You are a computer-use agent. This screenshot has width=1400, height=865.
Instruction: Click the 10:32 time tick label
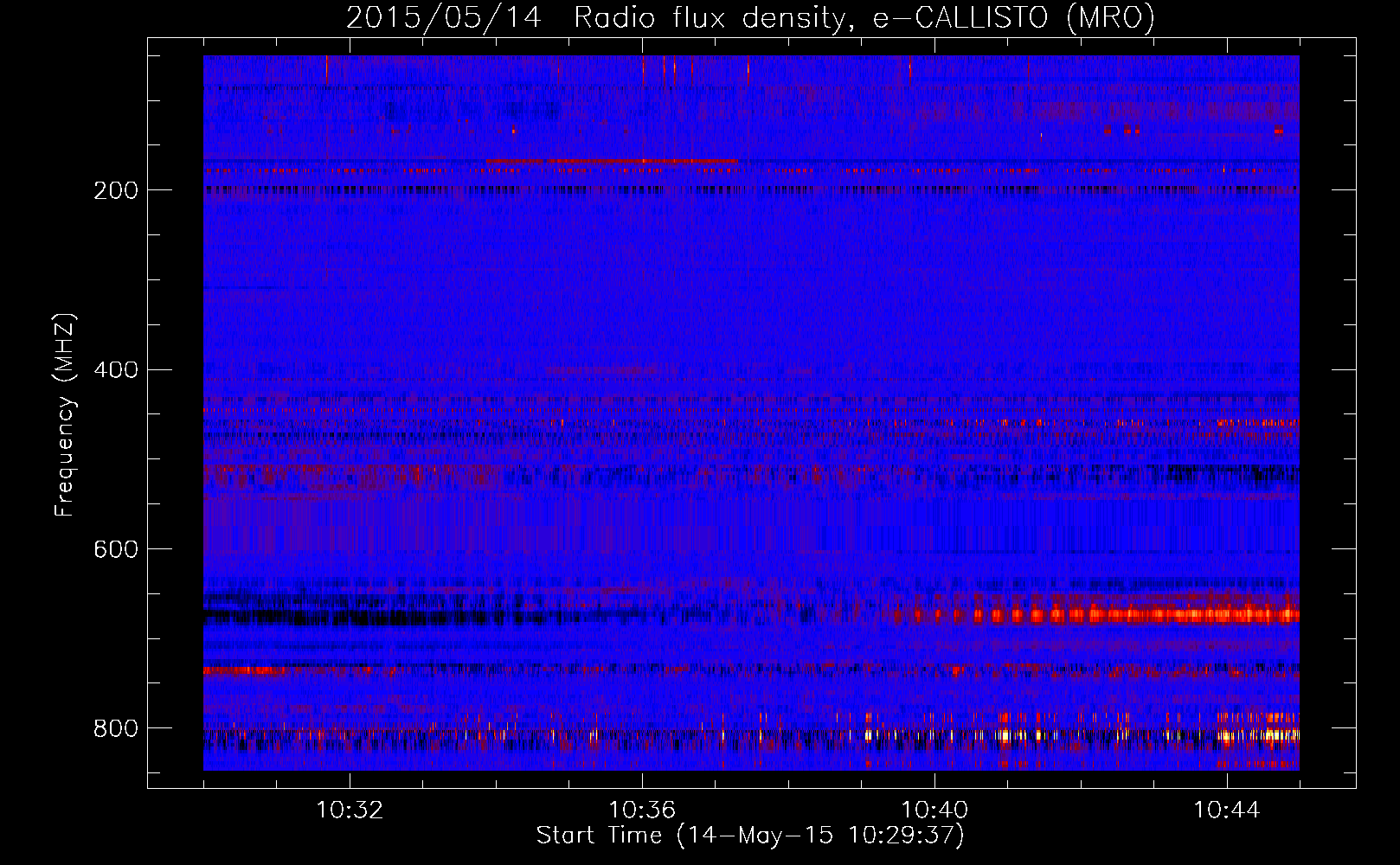click(350, 811)
